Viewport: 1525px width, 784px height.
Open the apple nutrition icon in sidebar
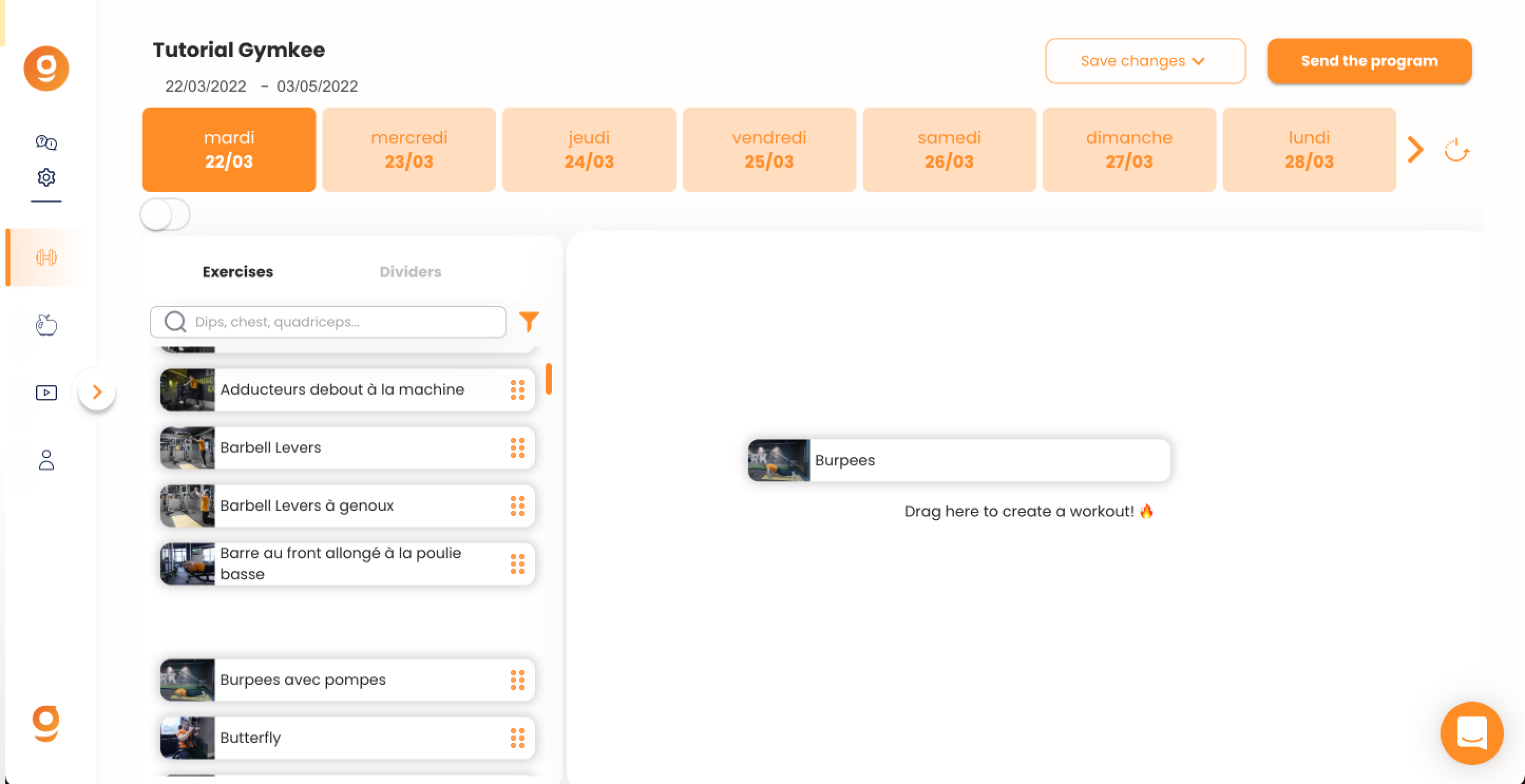[x=46, y=325]
